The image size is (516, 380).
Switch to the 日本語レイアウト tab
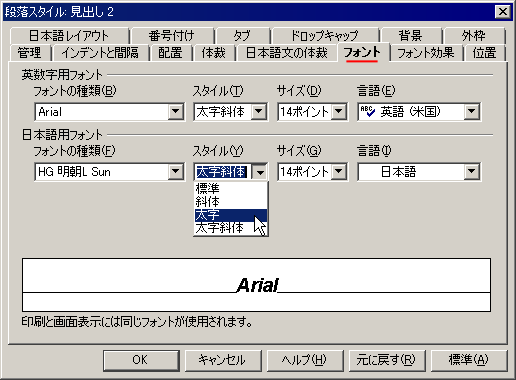pos(69,36)
